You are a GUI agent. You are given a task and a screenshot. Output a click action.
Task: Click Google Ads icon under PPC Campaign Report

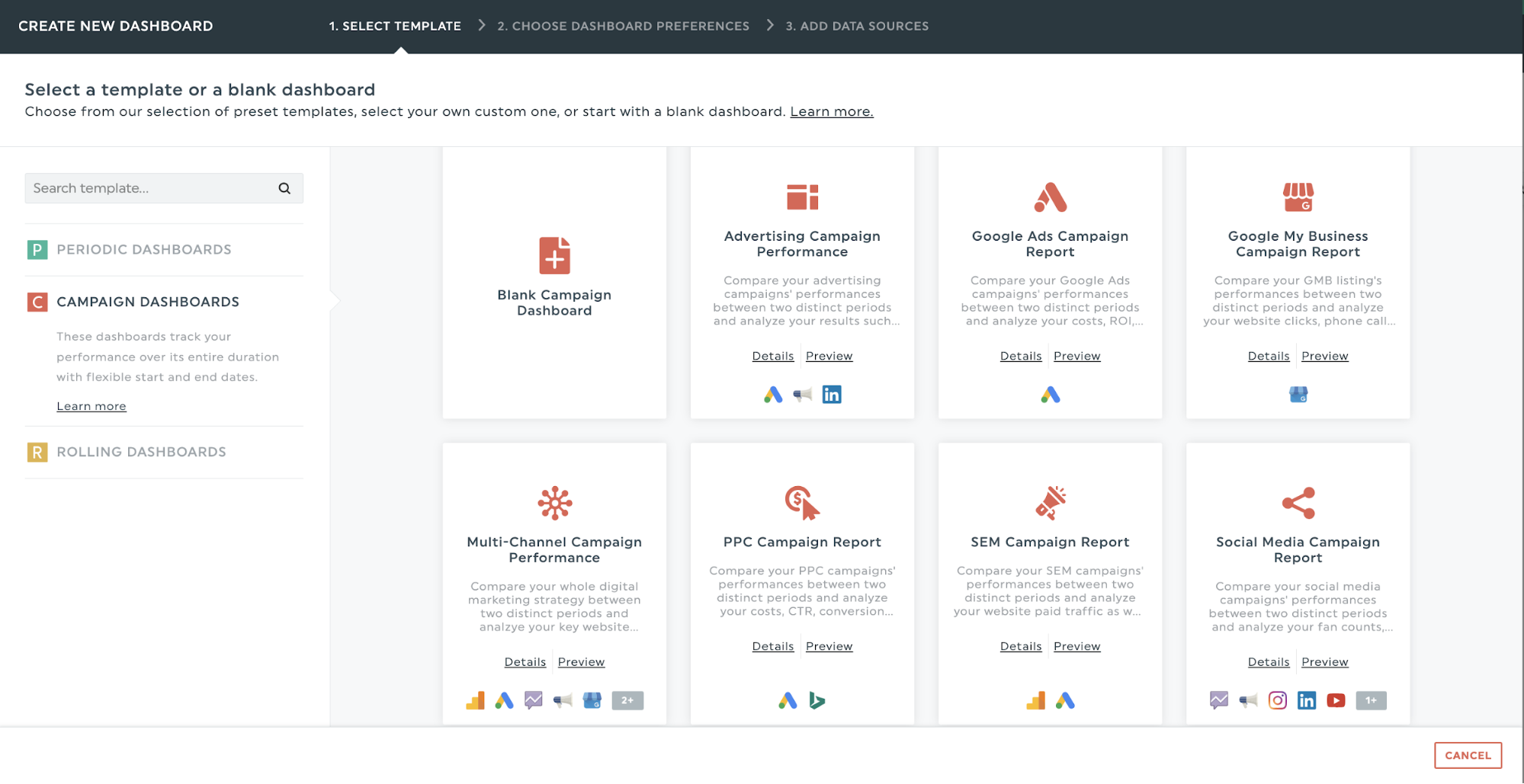pos(788,700)
